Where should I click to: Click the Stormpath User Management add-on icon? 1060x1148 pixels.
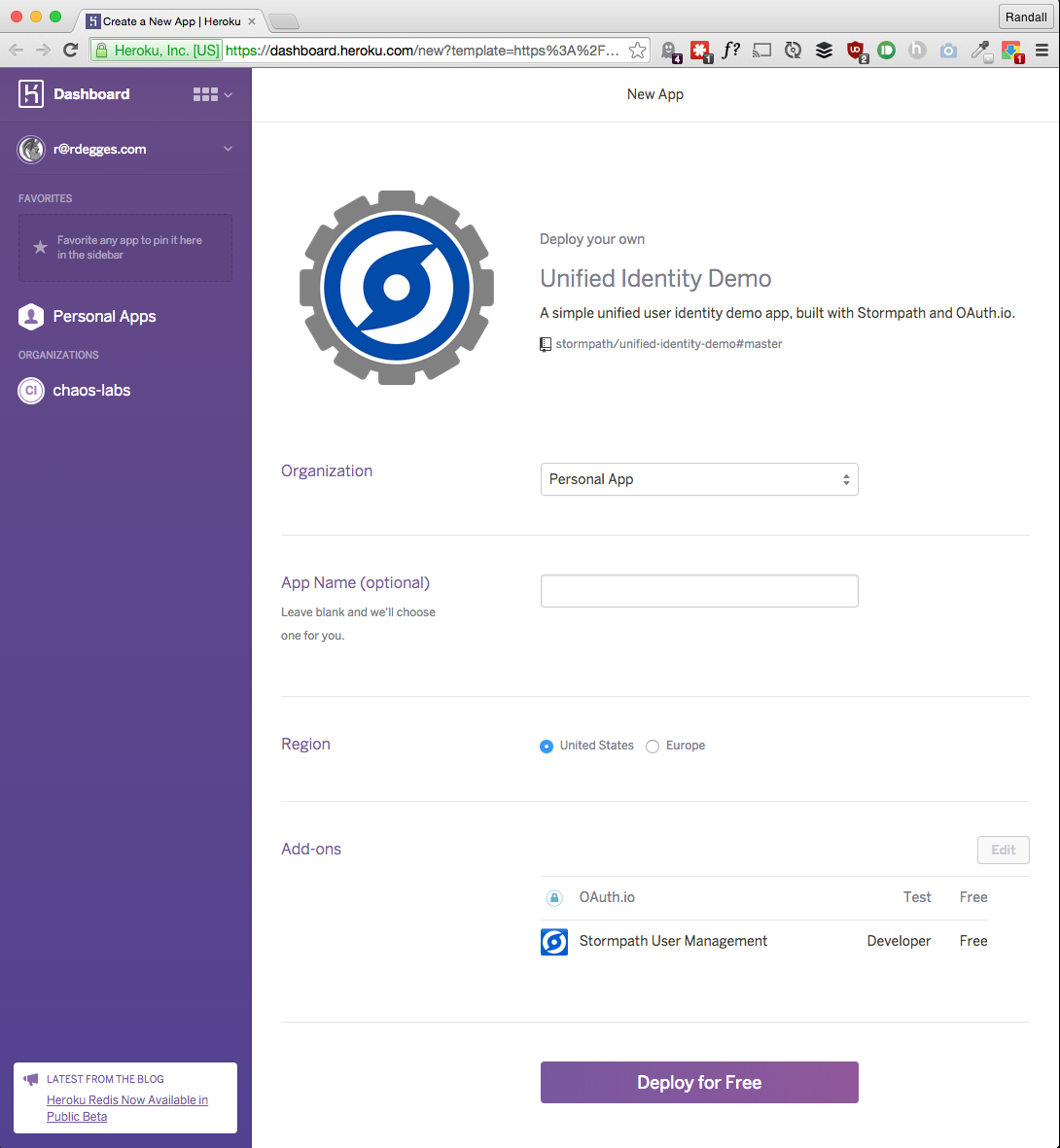[553, 942]
